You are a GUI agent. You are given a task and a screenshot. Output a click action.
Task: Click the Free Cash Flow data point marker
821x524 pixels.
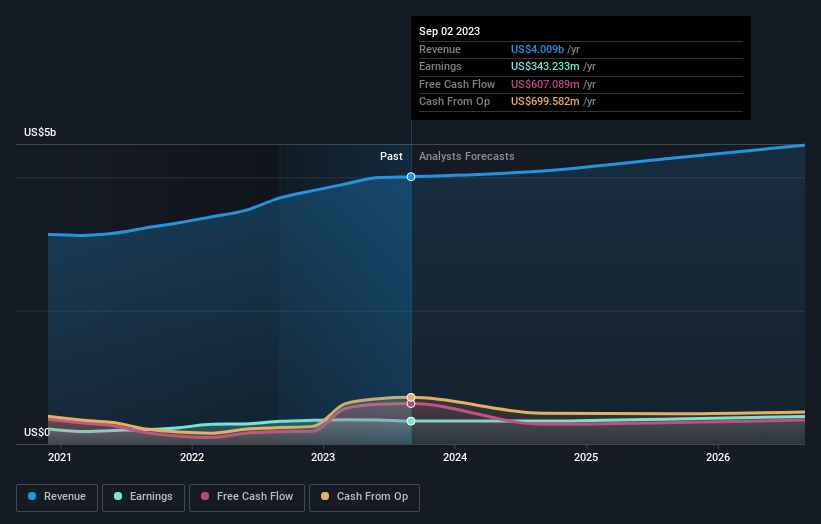pyautogui.click(x=411, y=404)
